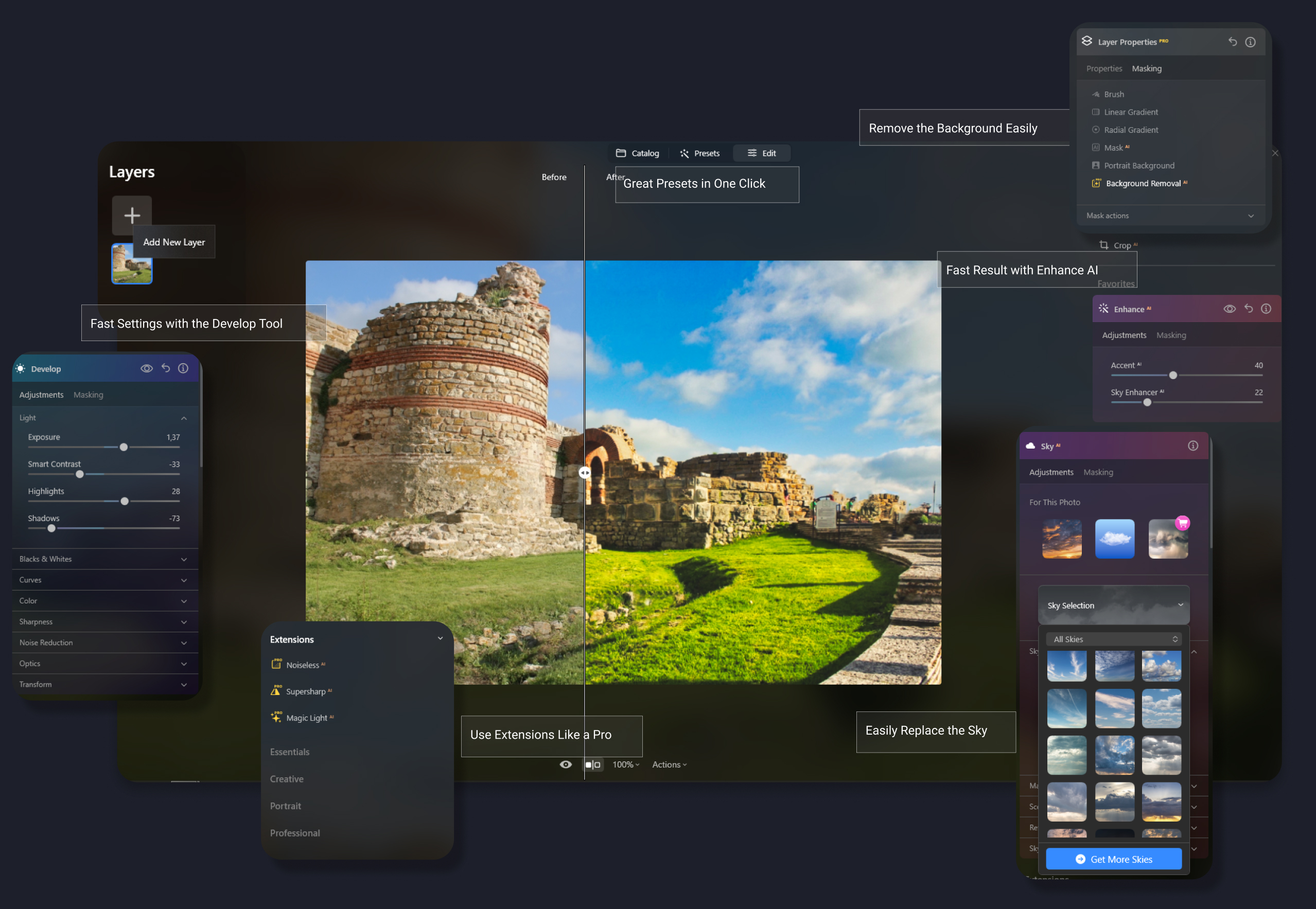The image size is (1316, 909).
Task: Click the Add New Layer plus button
Action: pos(132,215)
